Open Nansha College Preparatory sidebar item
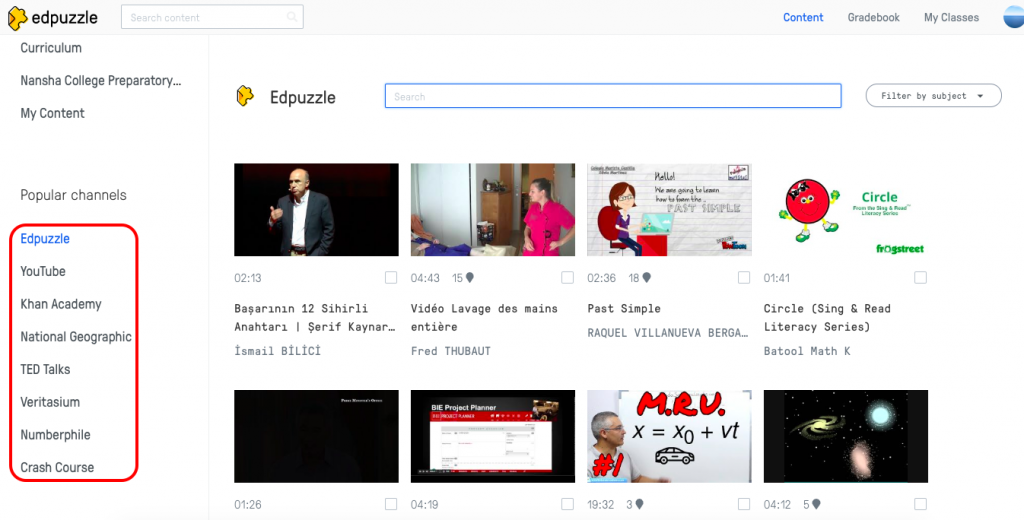The width and height of the screenshot is (1024, 520). (x=101, y=80)
